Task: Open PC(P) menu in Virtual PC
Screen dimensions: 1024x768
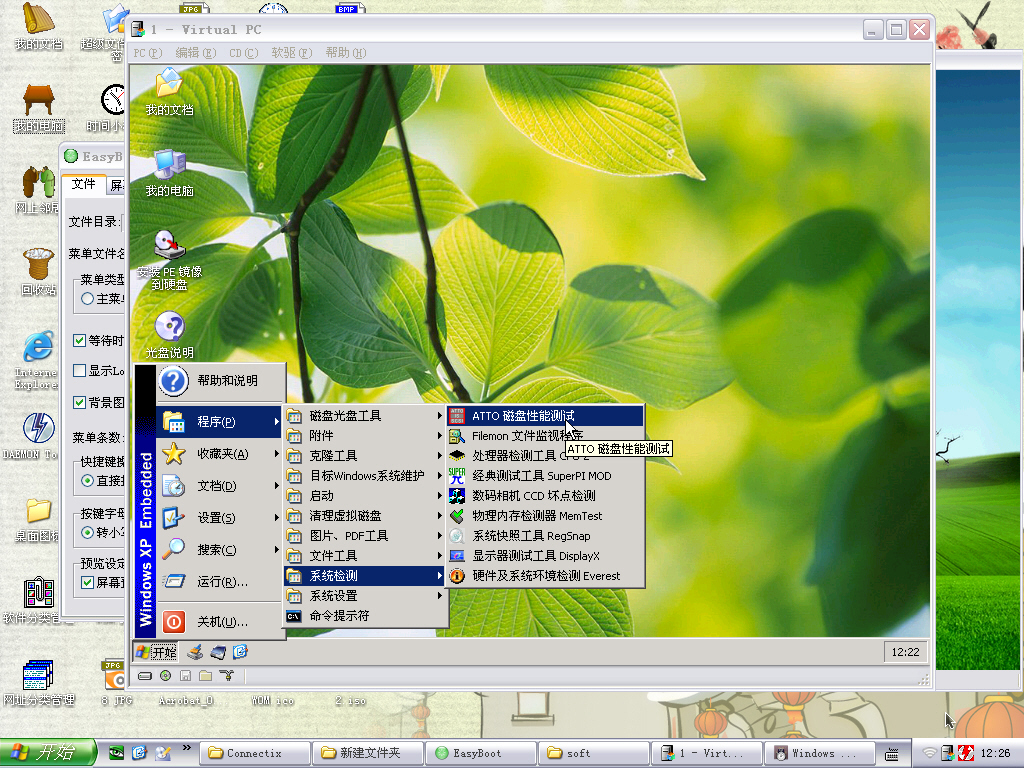Action: coord(148,53)
